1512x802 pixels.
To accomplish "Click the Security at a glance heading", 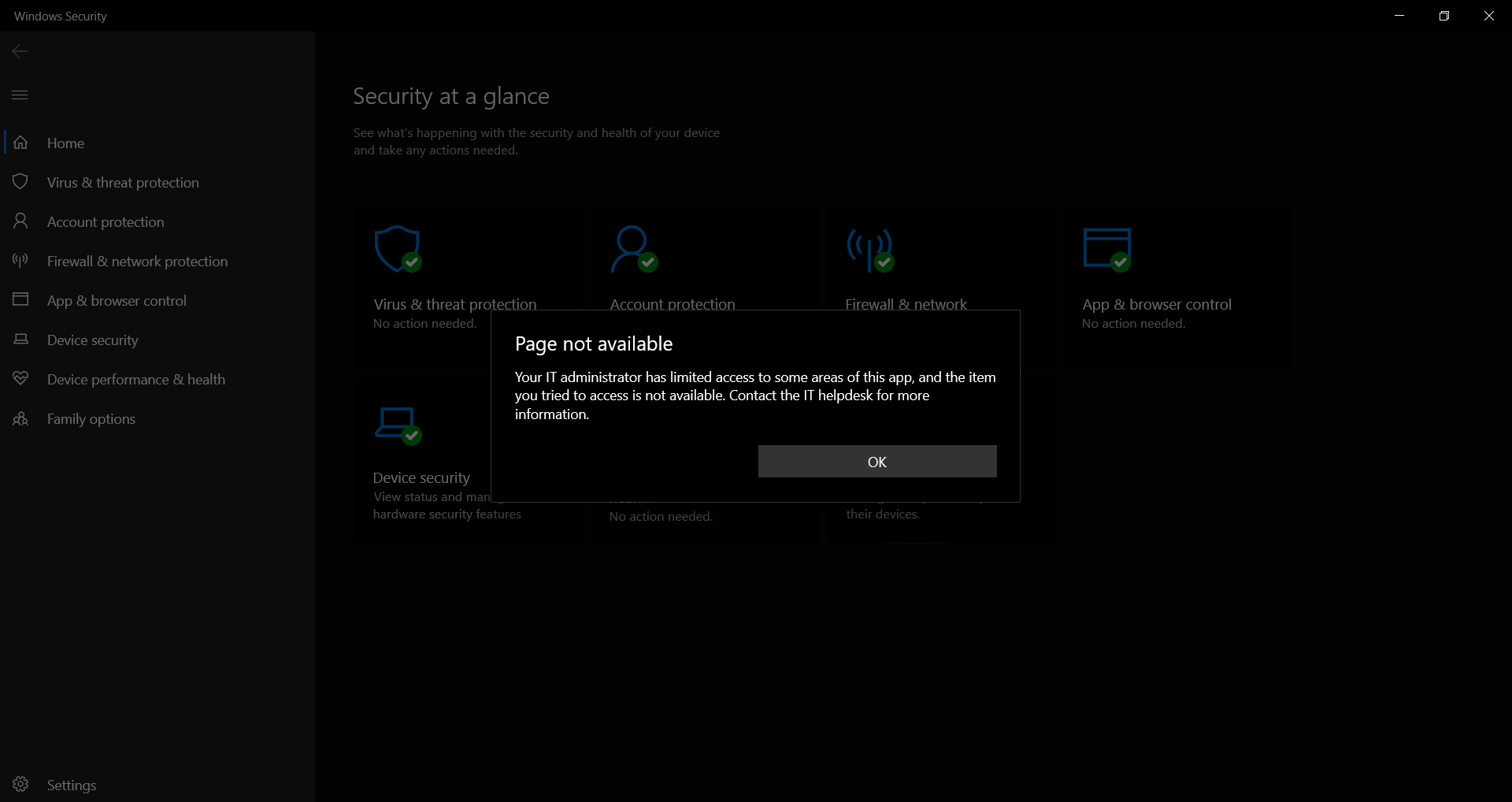I will [451, 96].
